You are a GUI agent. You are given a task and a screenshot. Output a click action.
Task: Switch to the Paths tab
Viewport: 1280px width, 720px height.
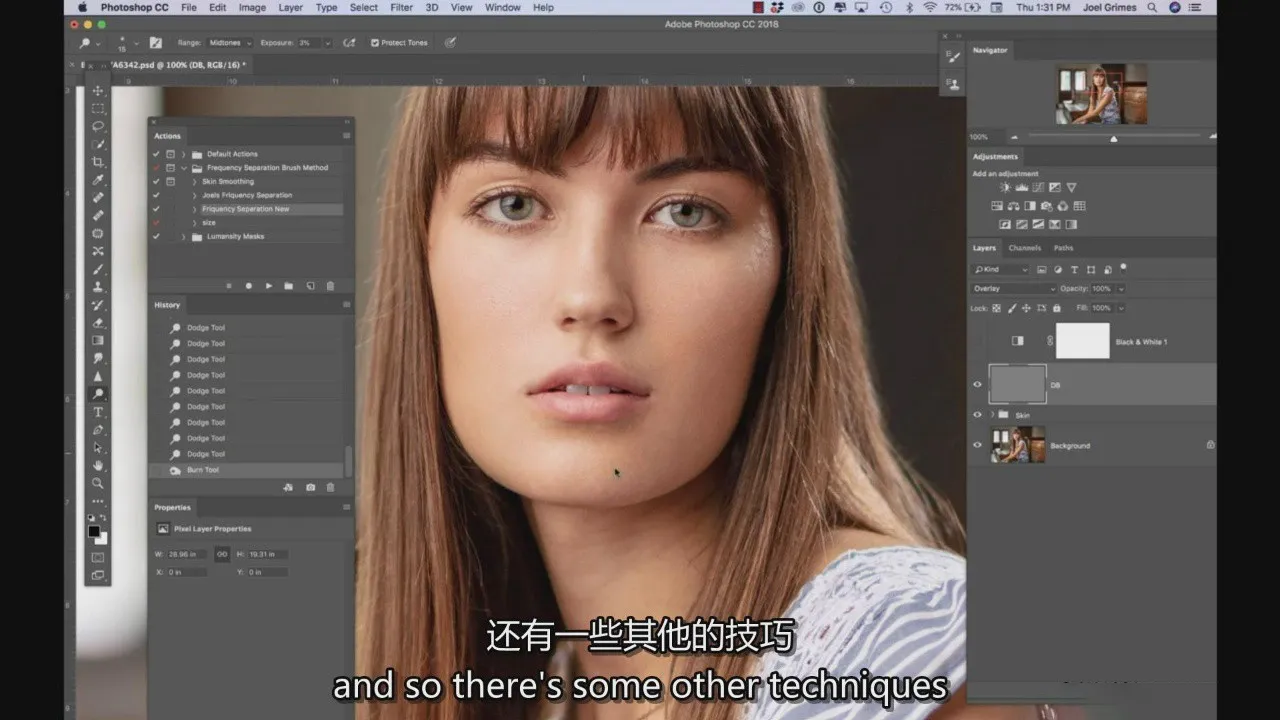(1063, 248)
